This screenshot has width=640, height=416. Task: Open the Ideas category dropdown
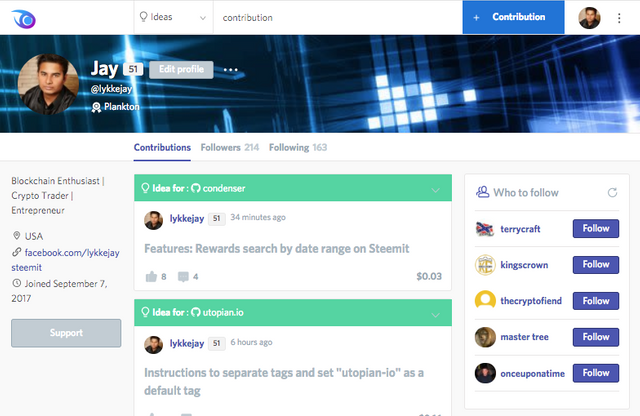(173, 17)
